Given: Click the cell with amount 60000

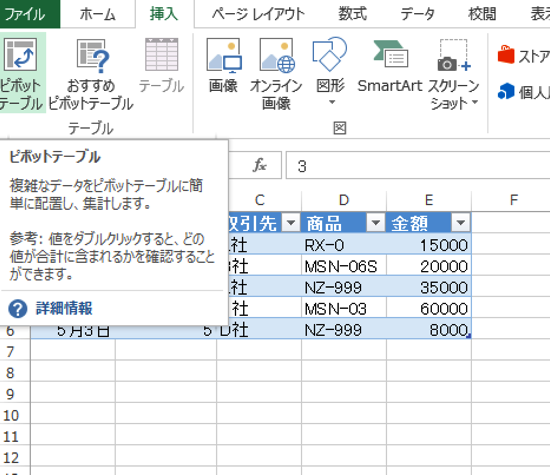Looking at the screenshot, I should pyautogui.click(x=429, y=308).
